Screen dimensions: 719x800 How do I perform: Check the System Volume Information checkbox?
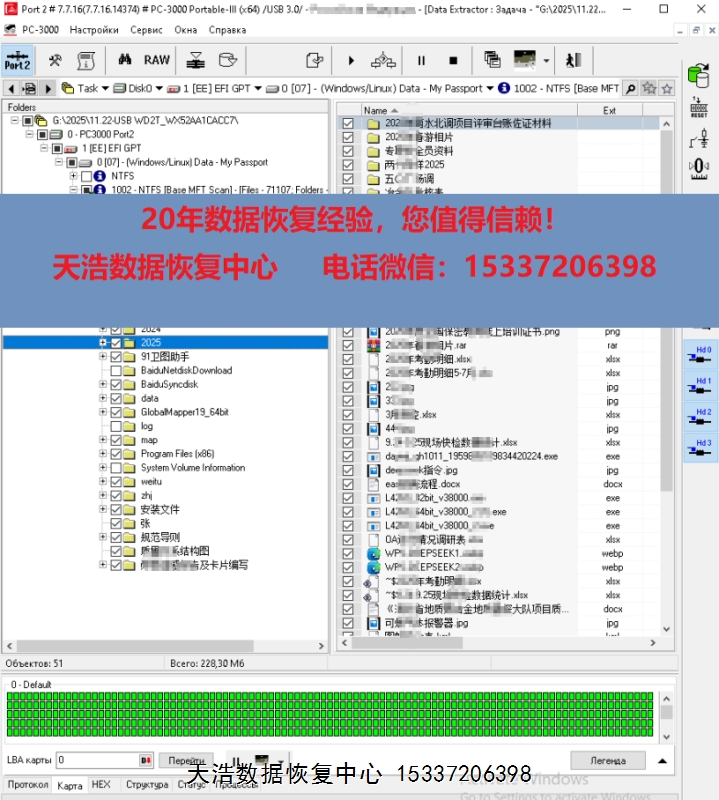(116, 468)
